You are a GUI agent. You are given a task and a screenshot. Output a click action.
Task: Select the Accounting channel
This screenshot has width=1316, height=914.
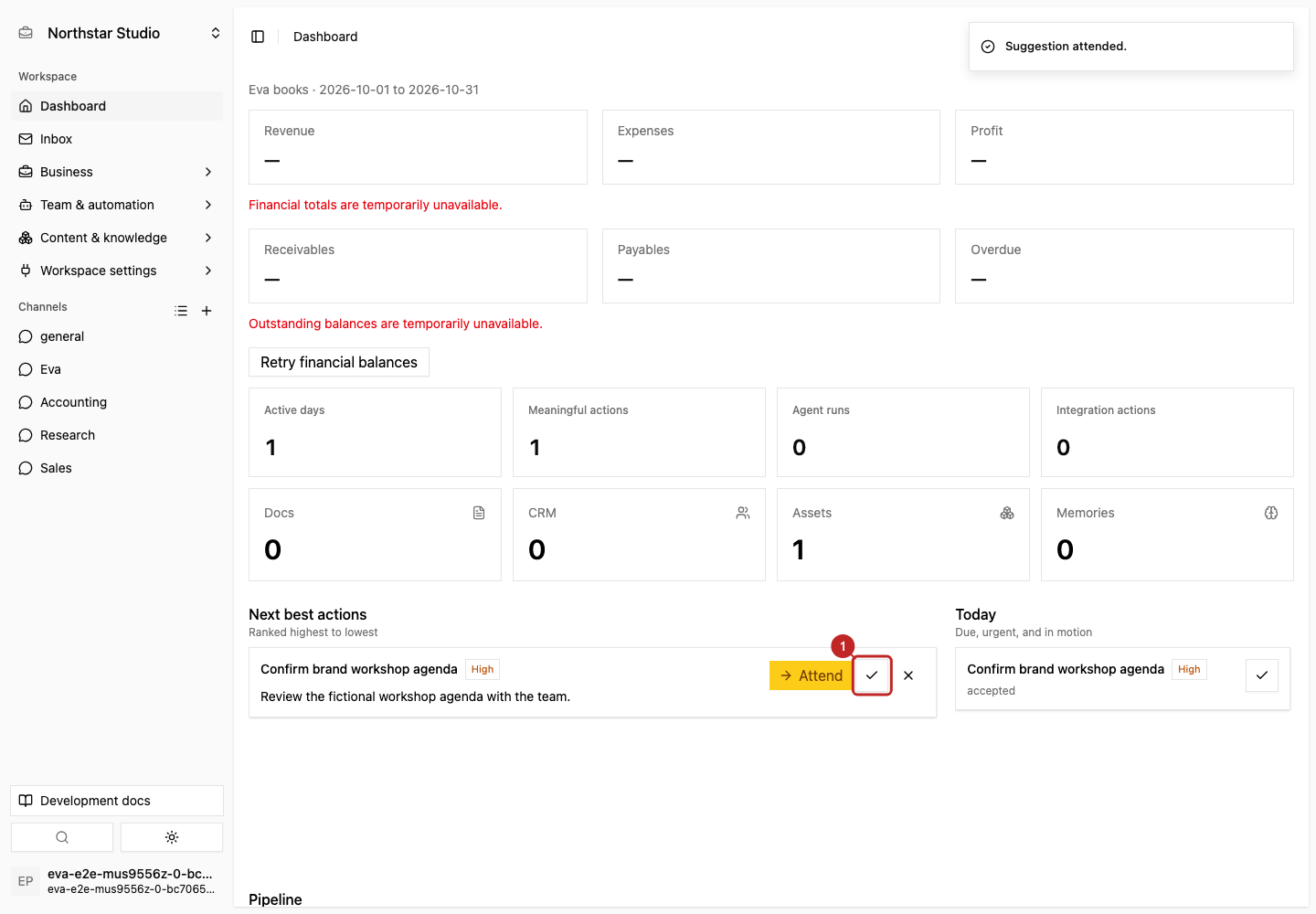pyautogui.click(x=117, y=402)
